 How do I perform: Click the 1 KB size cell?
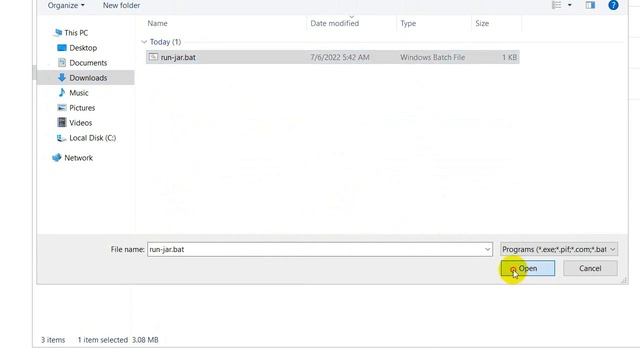coord(509,57)
